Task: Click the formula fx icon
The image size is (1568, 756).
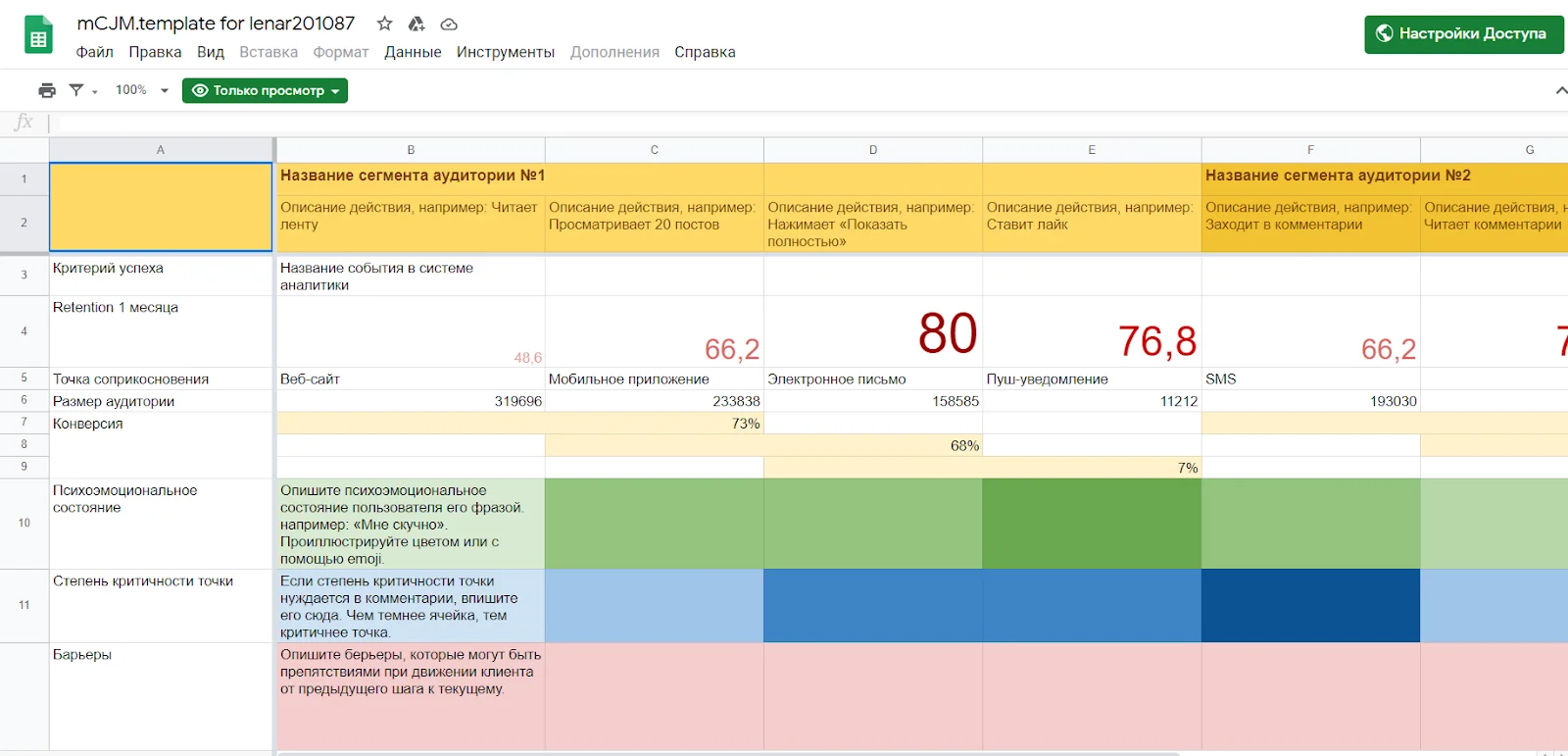Action: click(x=24, y=123)
